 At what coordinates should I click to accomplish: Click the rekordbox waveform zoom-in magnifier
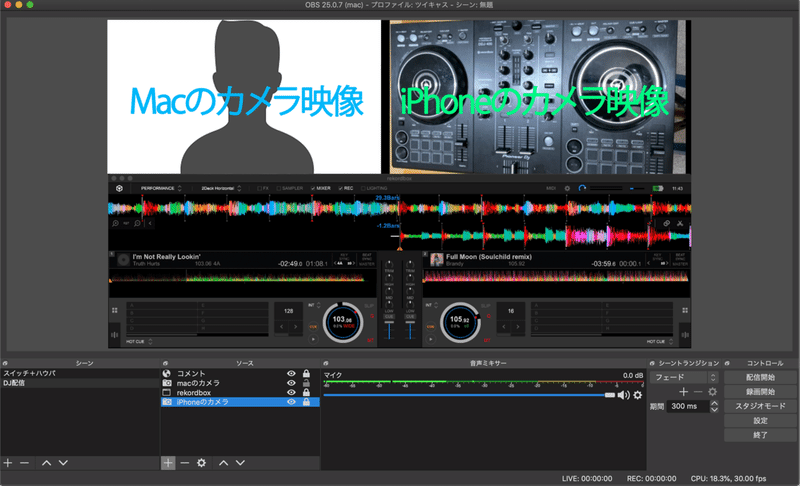tap(116, 223)
